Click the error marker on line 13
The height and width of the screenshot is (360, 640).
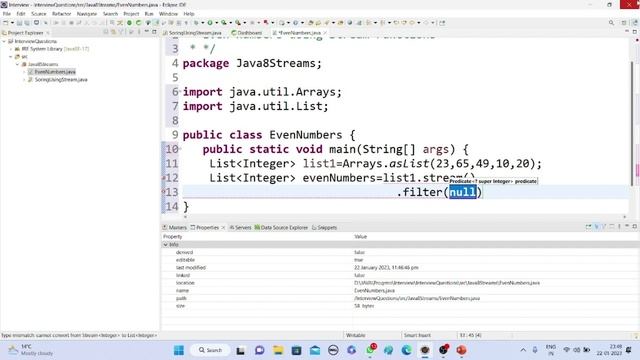click(164, 191)
